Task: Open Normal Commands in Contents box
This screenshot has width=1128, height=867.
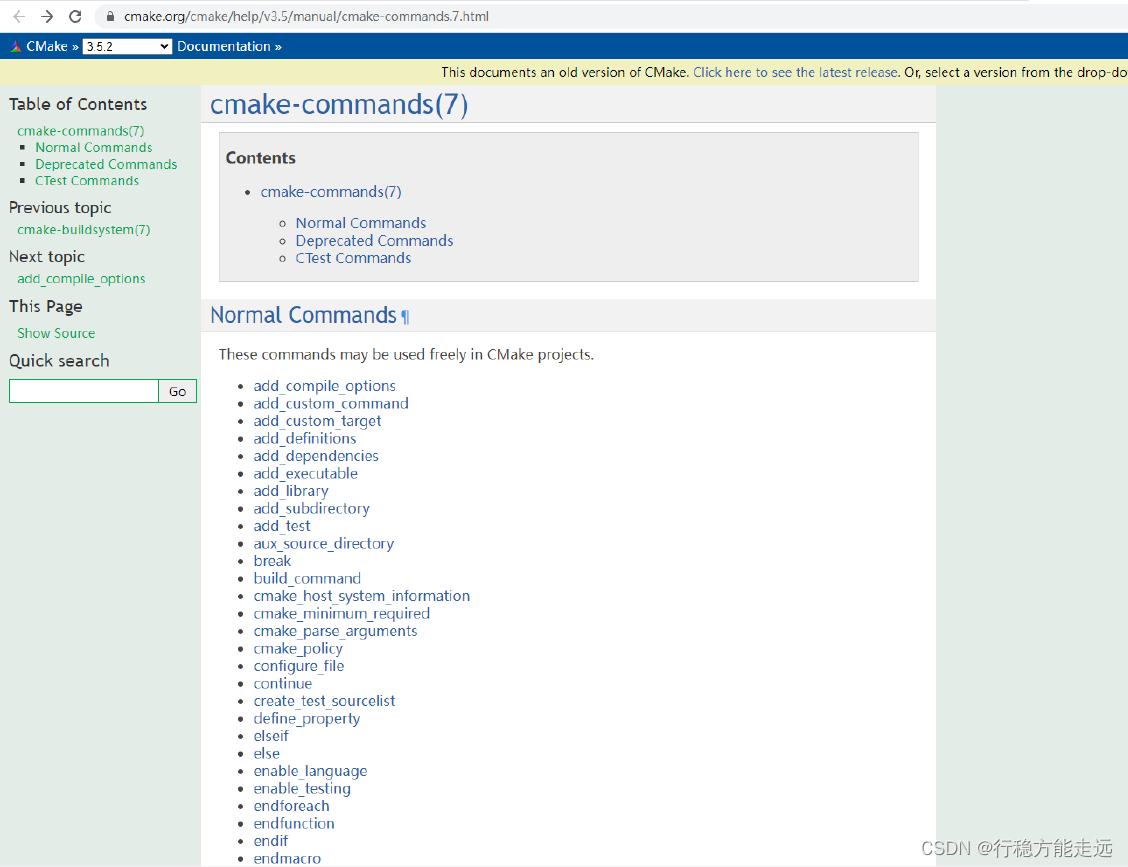Action: pyautogui.click(x=360, y=223)
